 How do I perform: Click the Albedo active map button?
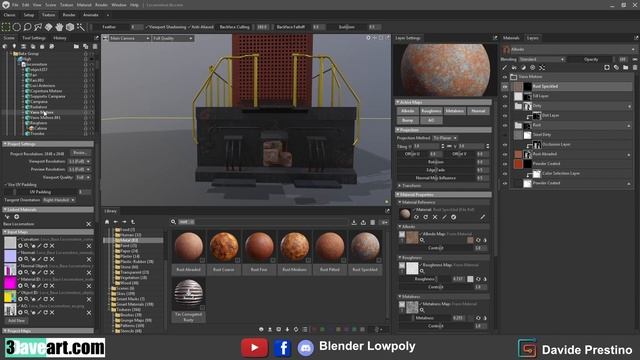(407, 111)
